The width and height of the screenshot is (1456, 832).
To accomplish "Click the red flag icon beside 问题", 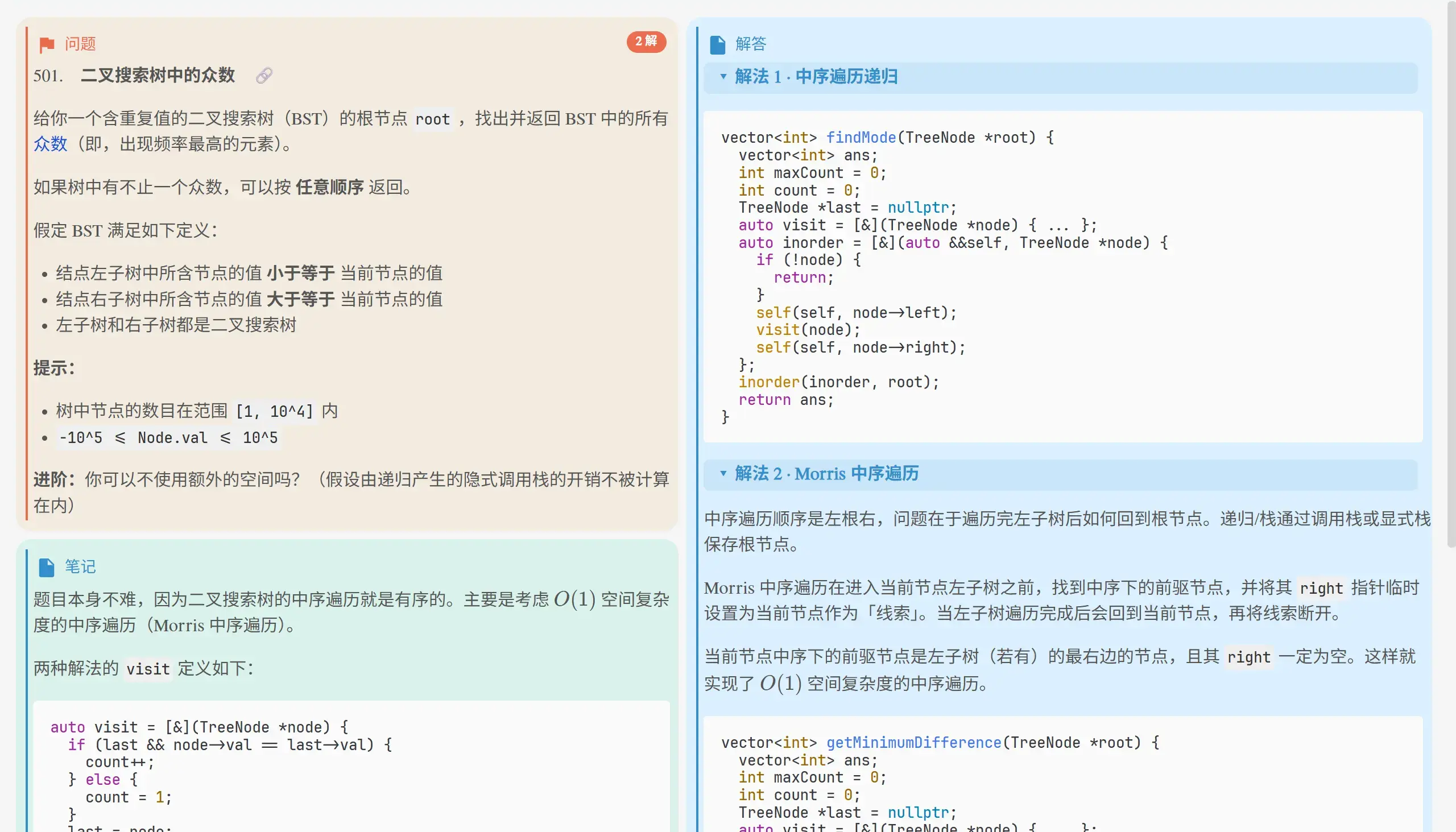I will [x=47, y=44].
